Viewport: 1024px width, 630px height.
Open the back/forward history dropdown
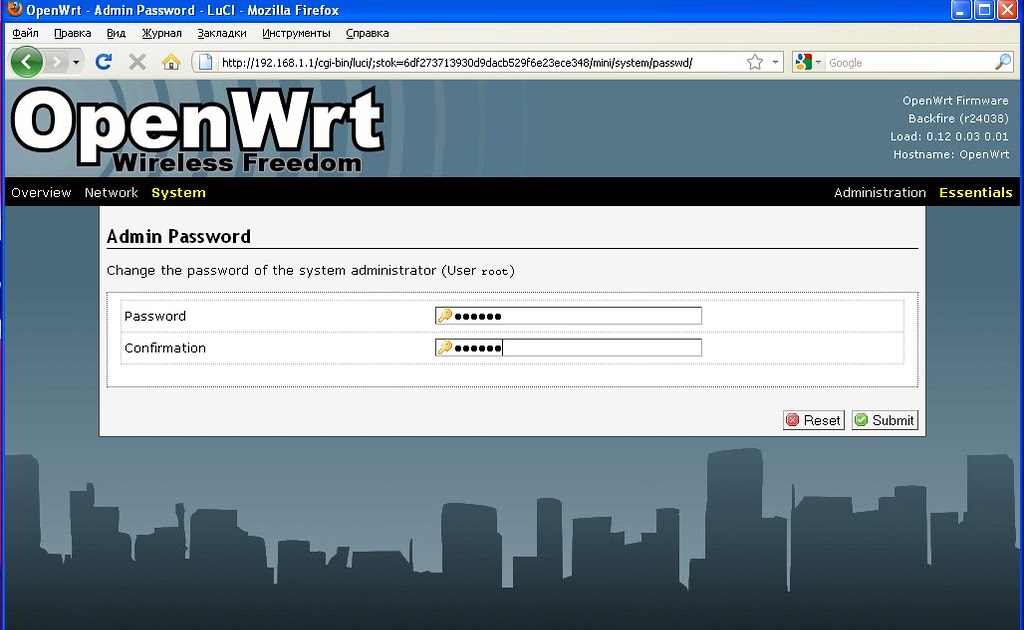tap(76, 62)
